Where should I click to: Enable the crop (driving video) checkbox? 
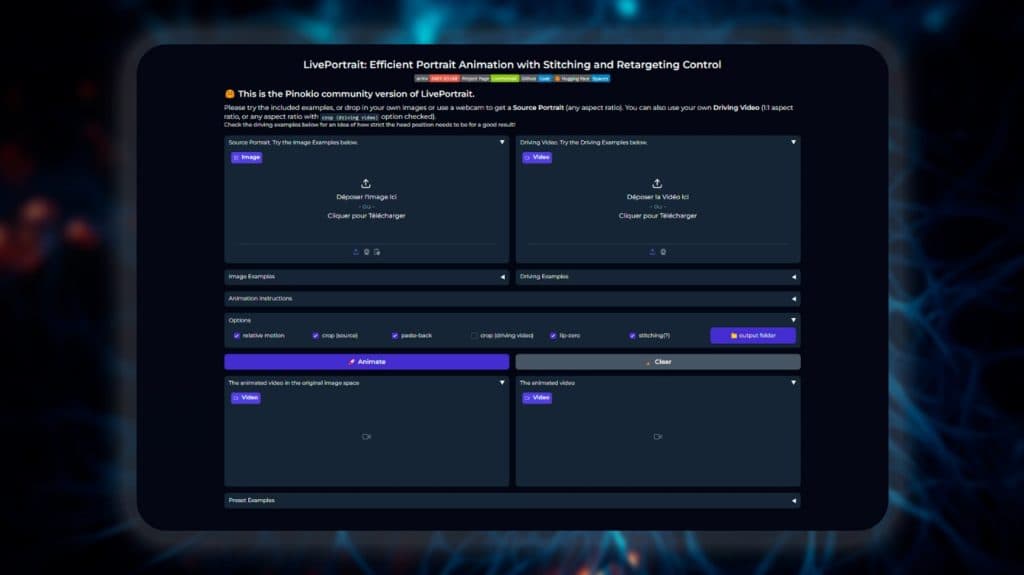click(475, 336)
